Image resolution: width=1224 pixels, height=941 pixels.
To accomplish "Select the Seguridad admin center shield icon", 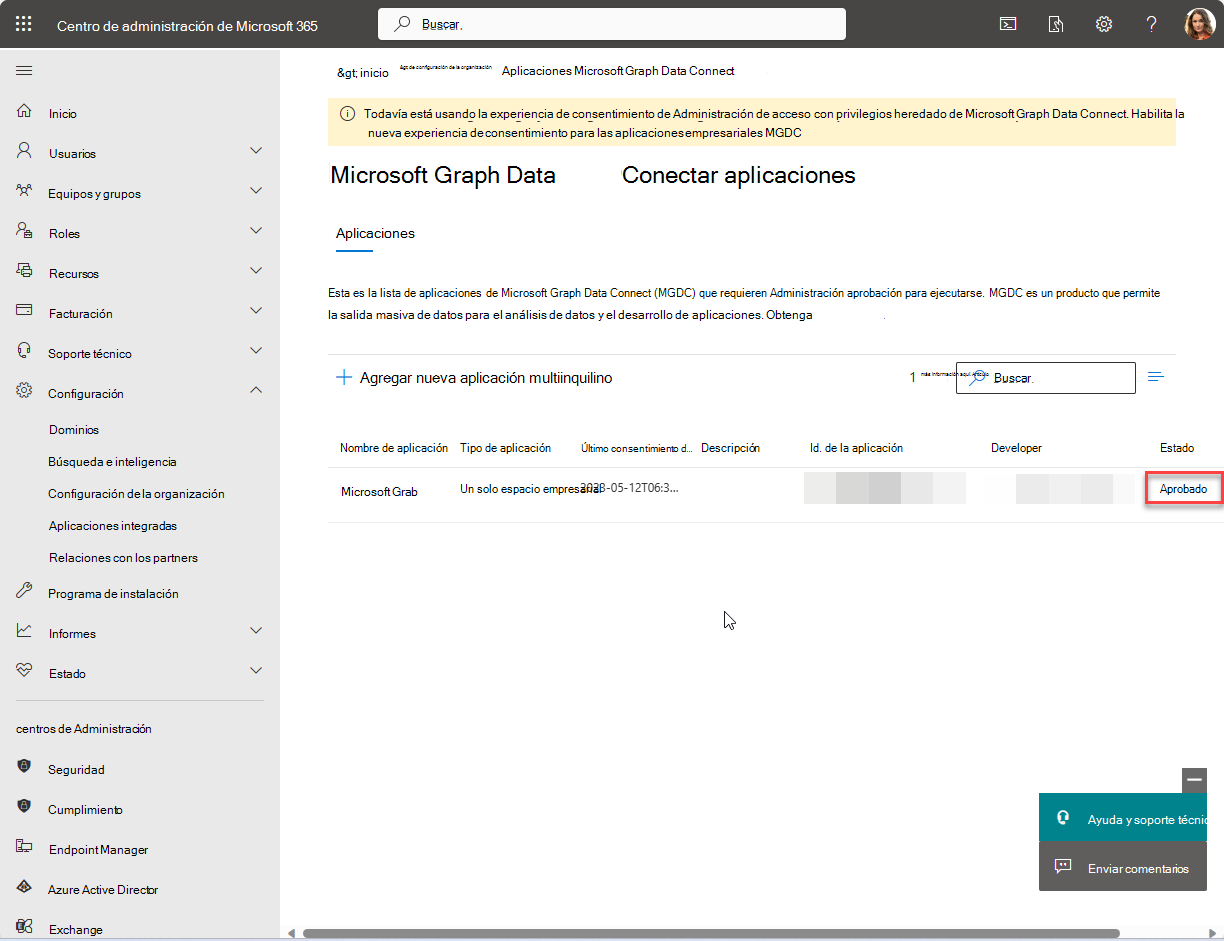I will click(x=23, y=769).
